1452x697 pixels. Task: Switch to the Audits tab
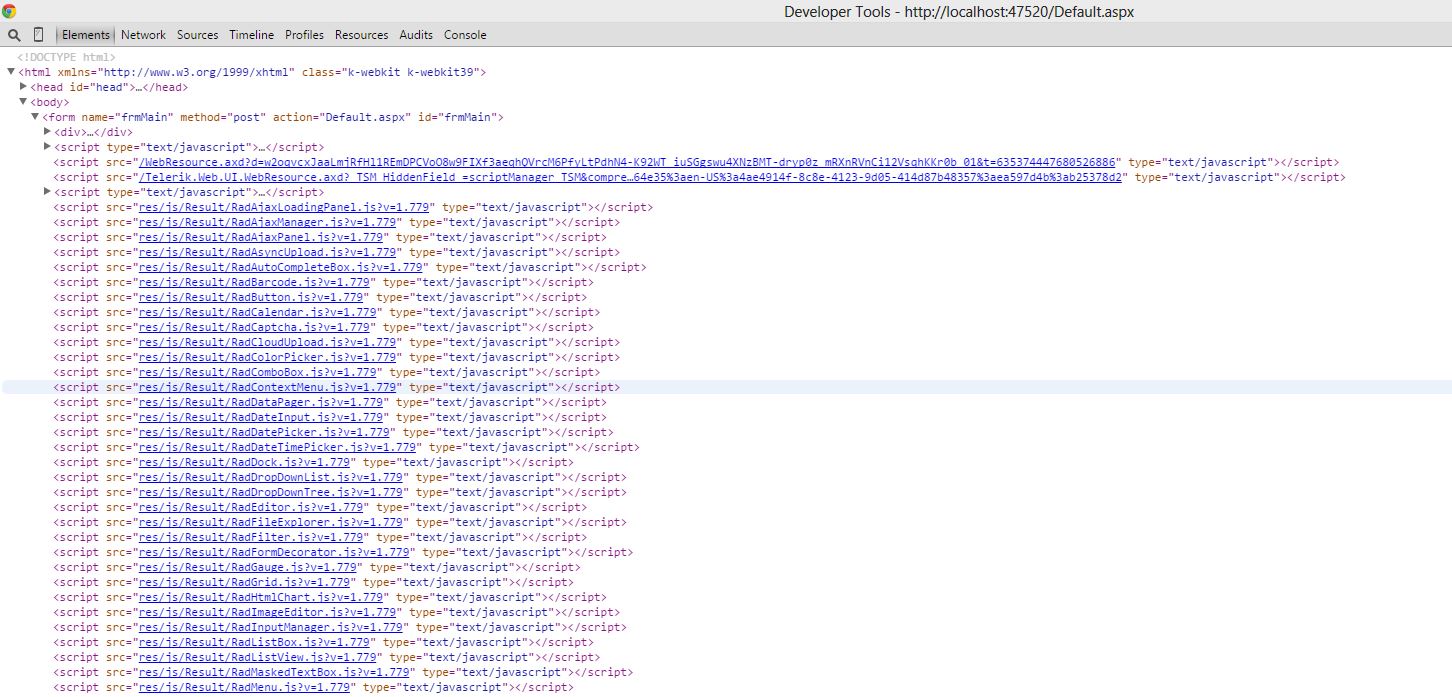pos(416,35)
